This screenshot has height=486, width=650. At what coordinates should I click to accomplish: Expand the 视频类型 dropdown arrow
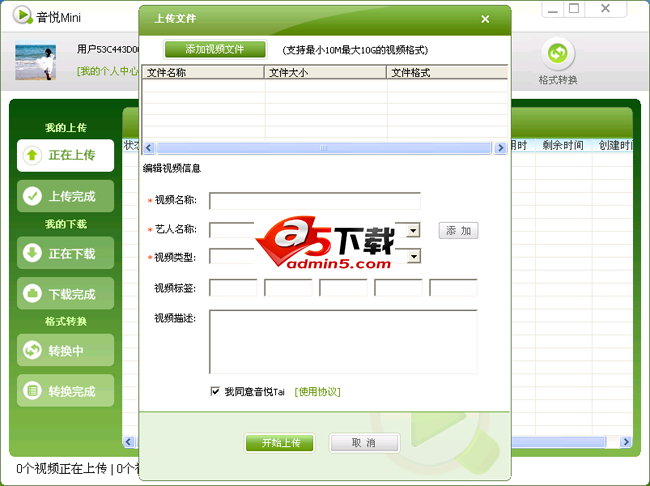tap(414, 256)
